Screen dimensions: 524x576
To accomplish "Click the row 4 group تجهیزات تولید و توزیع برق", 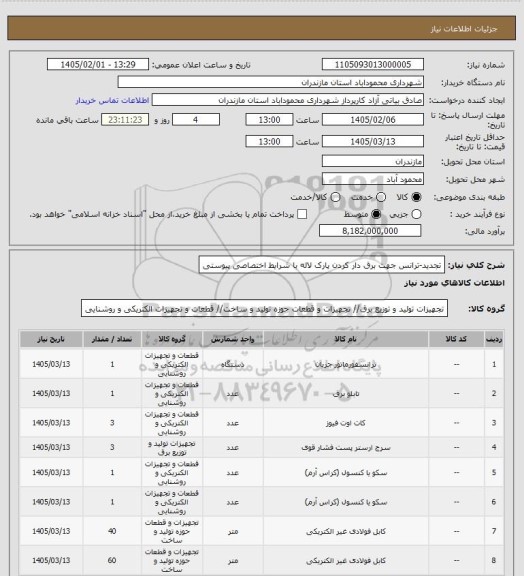I will coord(172,448).
